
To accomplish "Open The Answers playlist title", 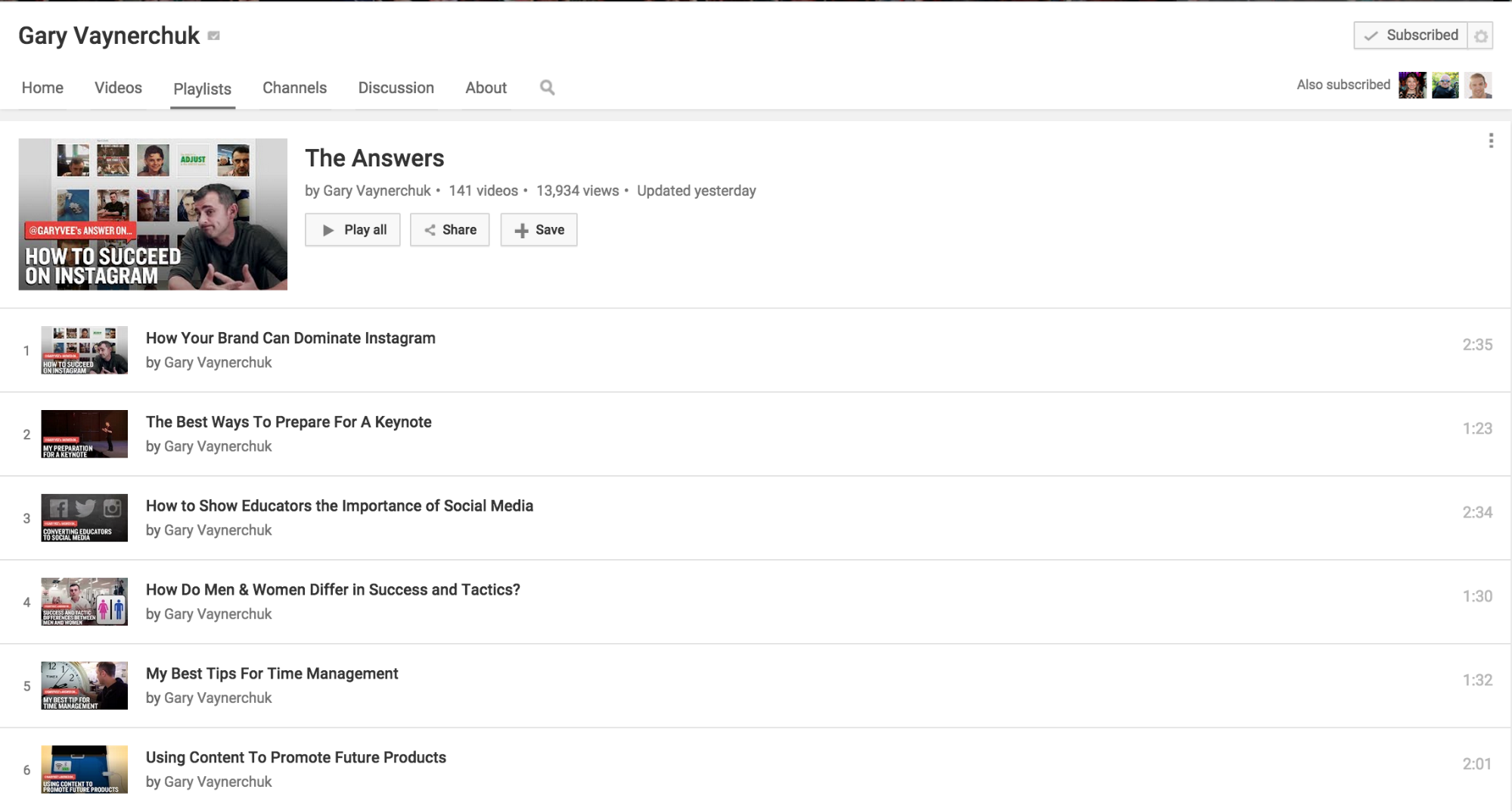I will click(374, 158).
